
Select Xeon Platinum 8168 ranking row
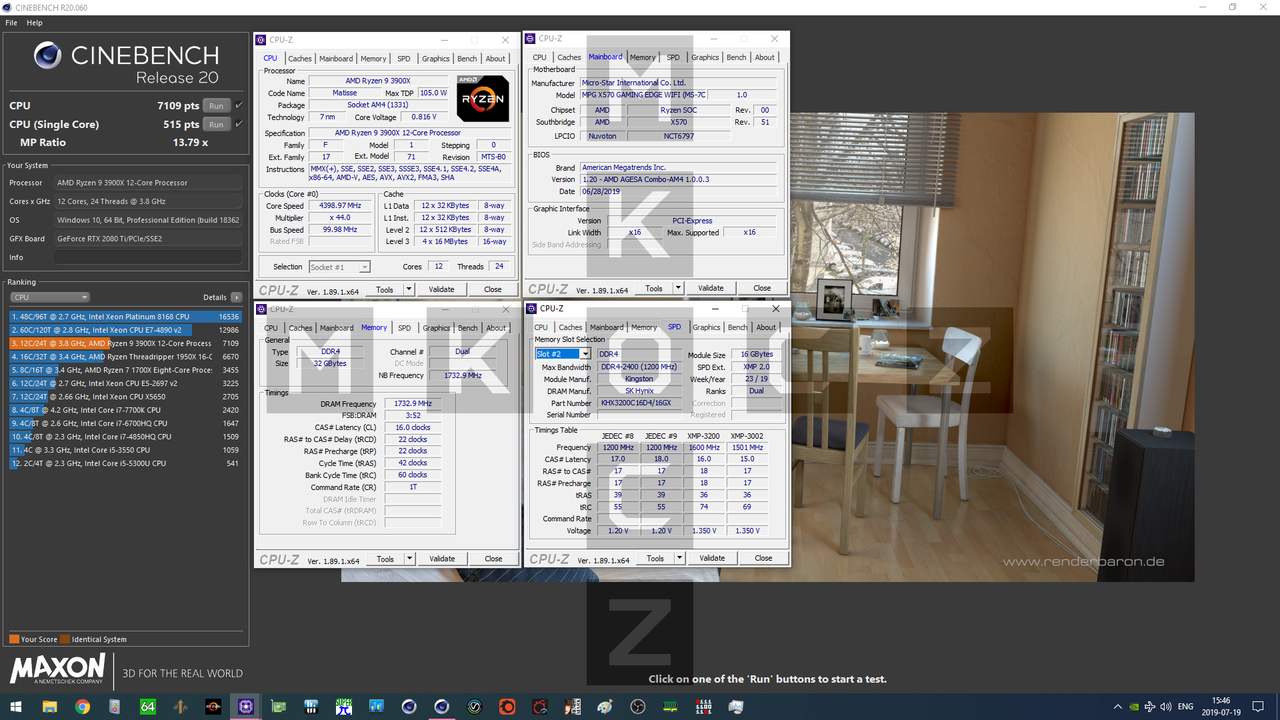125,316
